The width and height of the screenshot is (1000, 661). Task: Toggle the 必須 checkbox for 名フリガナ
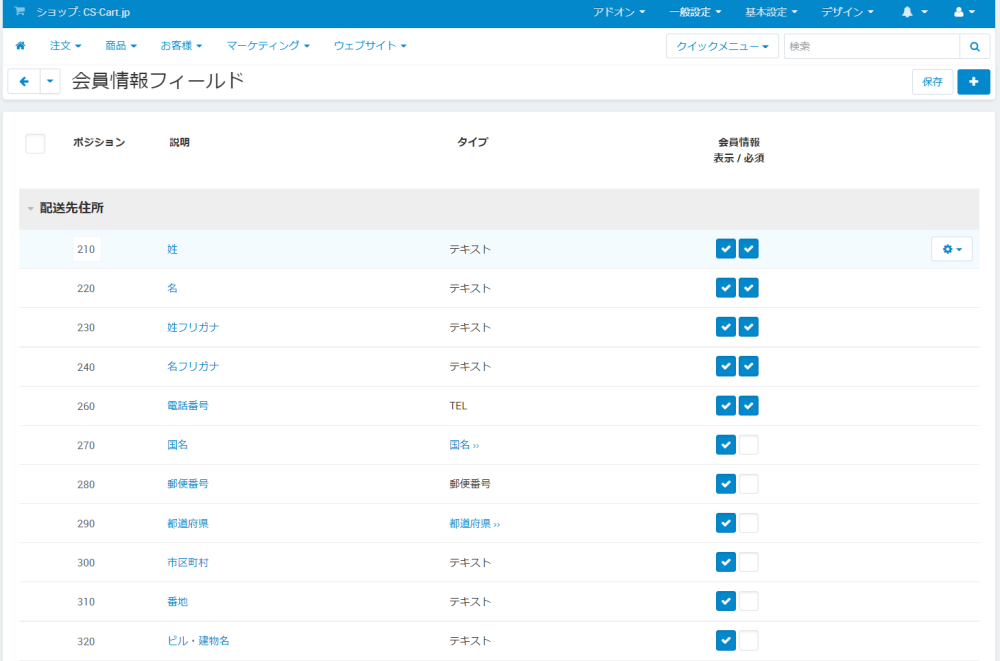coord(749,366)
